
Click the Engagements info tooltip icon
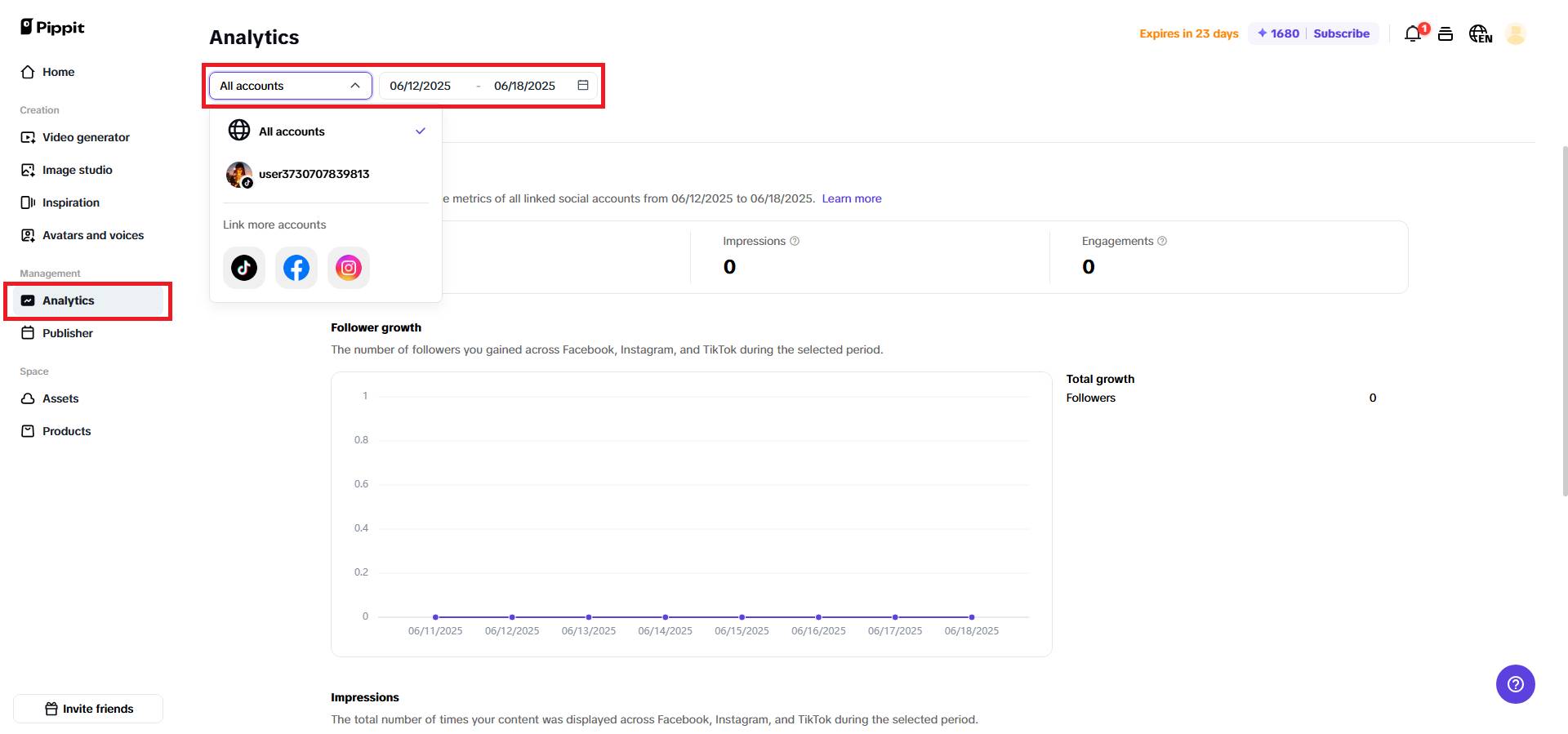[1162, 241]
